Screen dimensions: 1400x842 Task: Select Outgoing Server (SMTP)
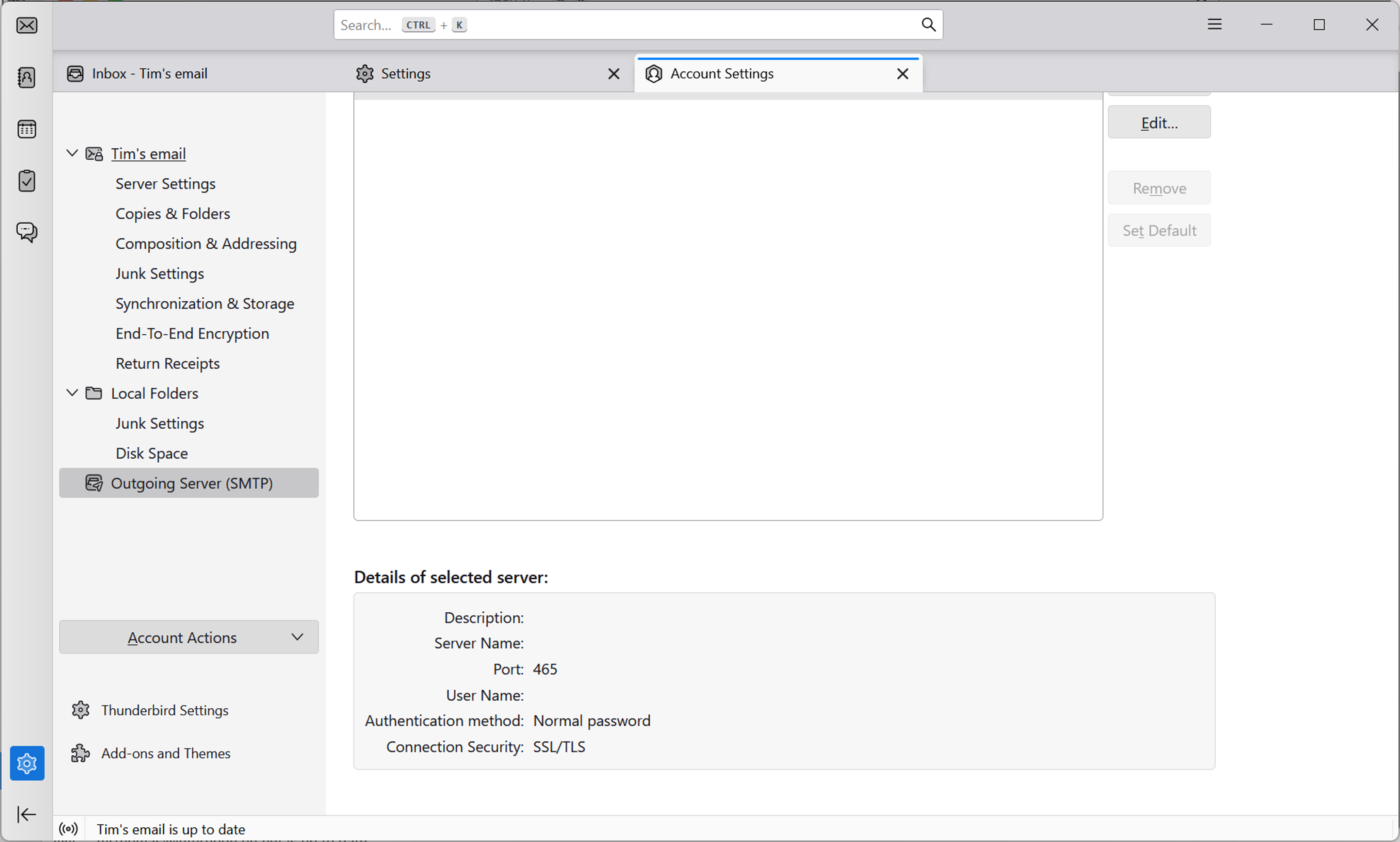pyautogui.click(x=192, y=483)
